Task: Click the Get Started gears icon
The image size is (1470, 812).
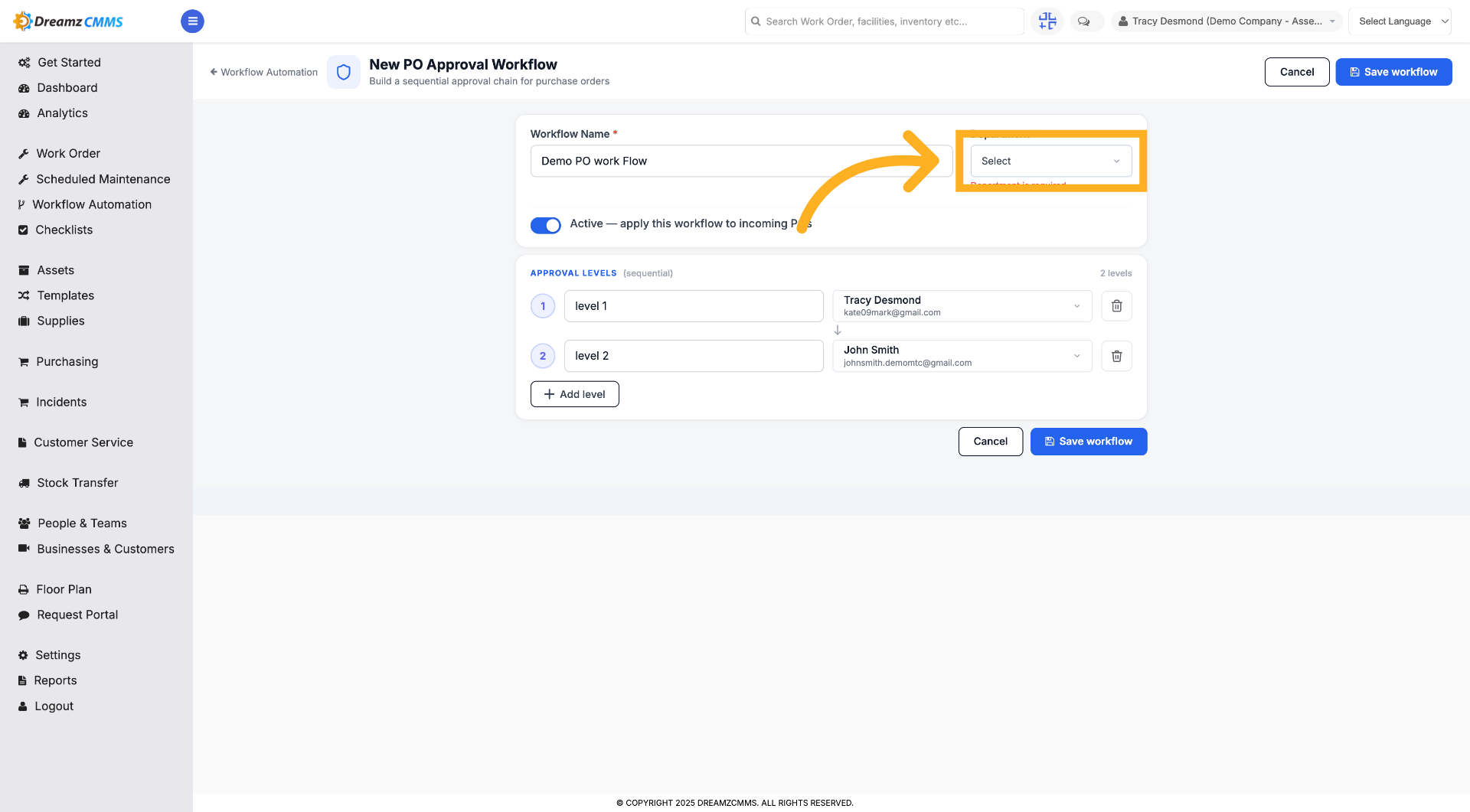Action: (x=24, y=63)
